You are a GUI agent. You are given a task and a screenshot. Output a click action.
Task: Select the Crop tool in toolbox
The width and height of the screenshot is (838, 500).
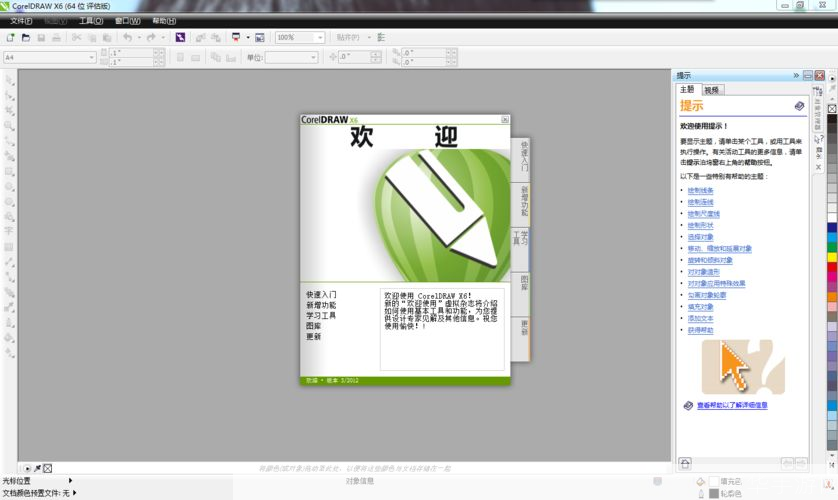pyautogui.click(x=9, y=111)
